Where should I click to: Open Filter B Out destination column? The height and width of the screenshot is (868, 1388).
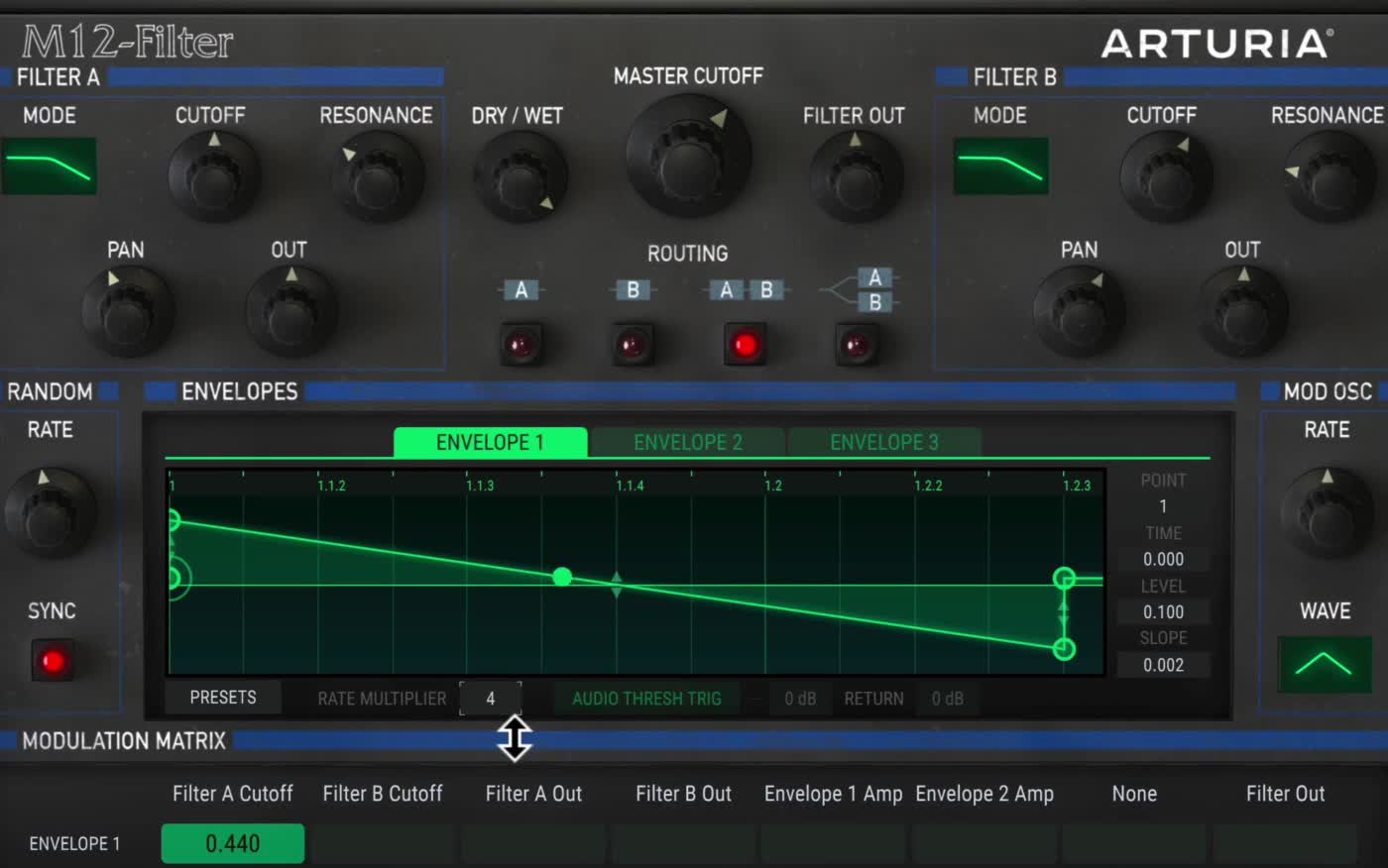(683, 794)
